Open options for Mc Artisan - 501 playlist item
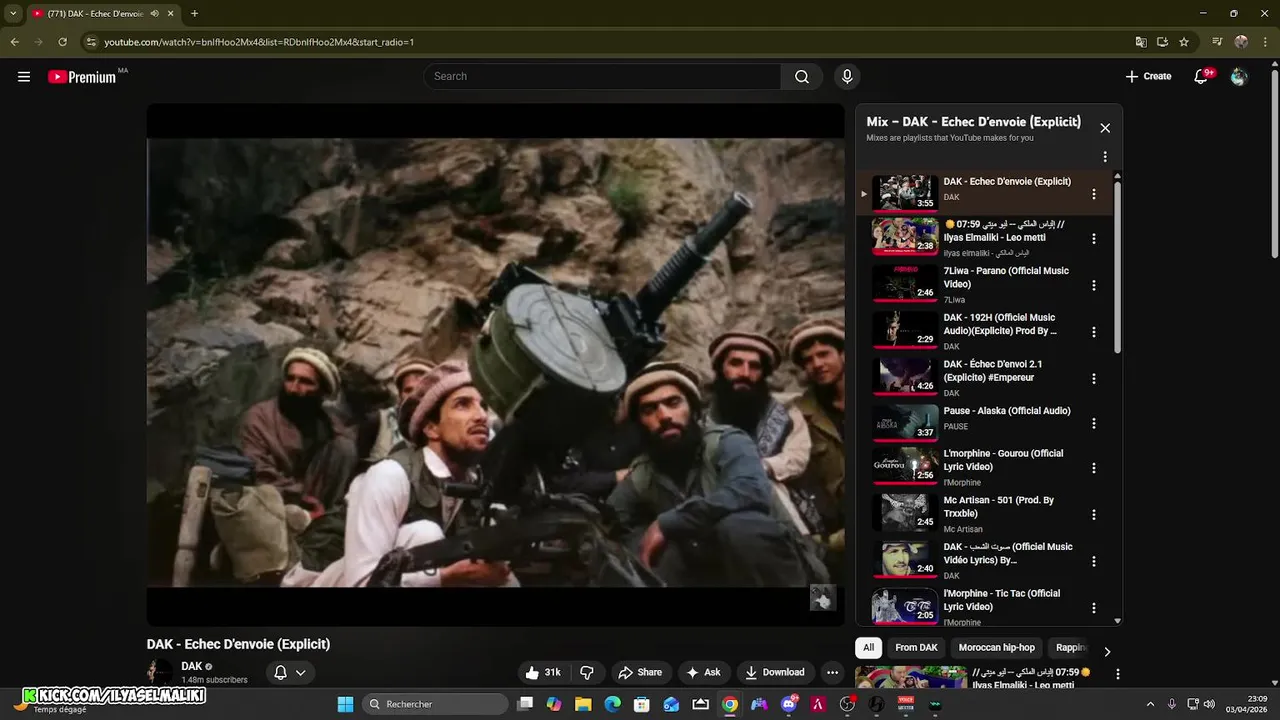The width and height of the screenshot is (1280, 720). pyautogui.click(x=1093, y=515)
